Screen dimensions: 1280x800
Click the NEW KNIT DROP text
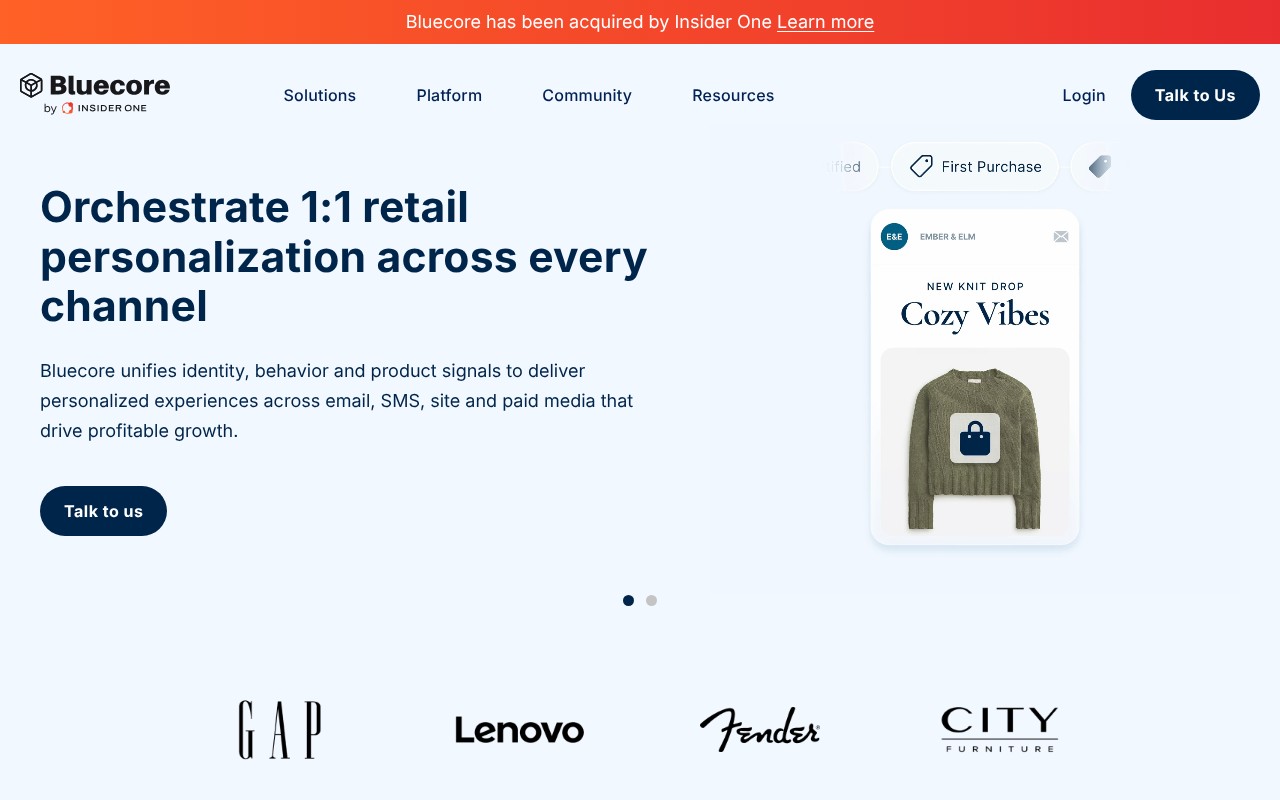(x=975, y=286)
